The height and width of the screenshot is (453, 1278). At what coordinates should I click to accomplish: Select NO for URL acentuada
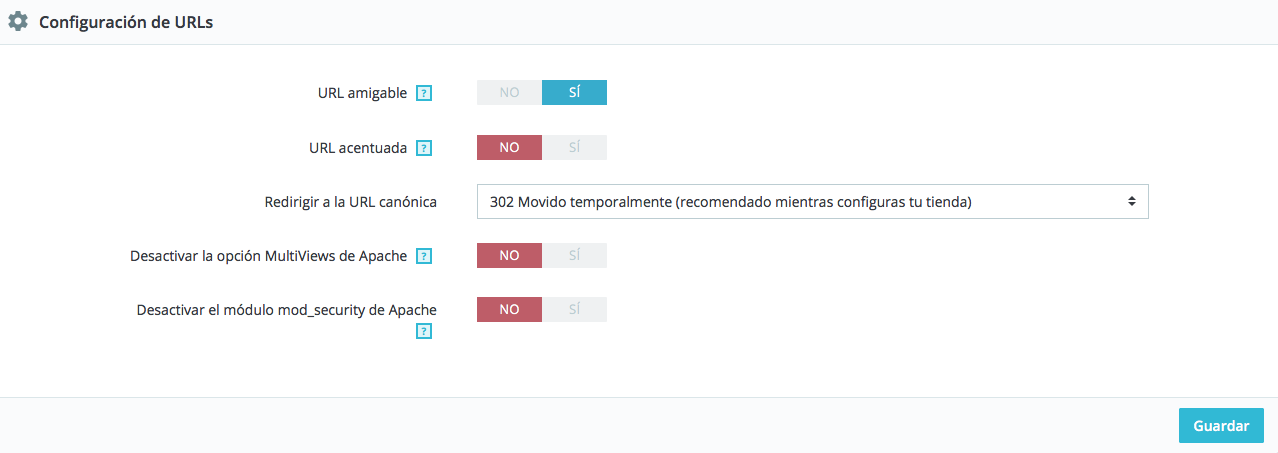[x=509, y=147]
